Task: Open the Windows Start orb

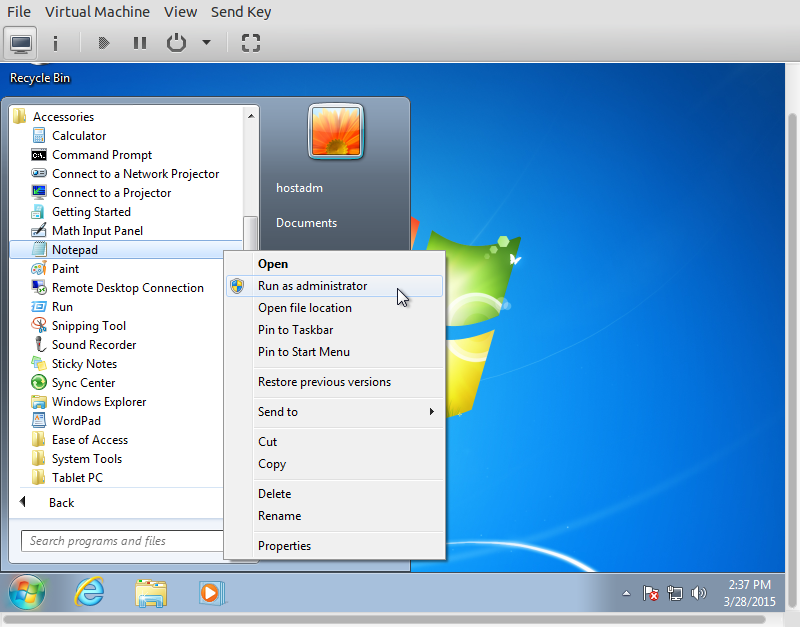Action: pos(28,592)
